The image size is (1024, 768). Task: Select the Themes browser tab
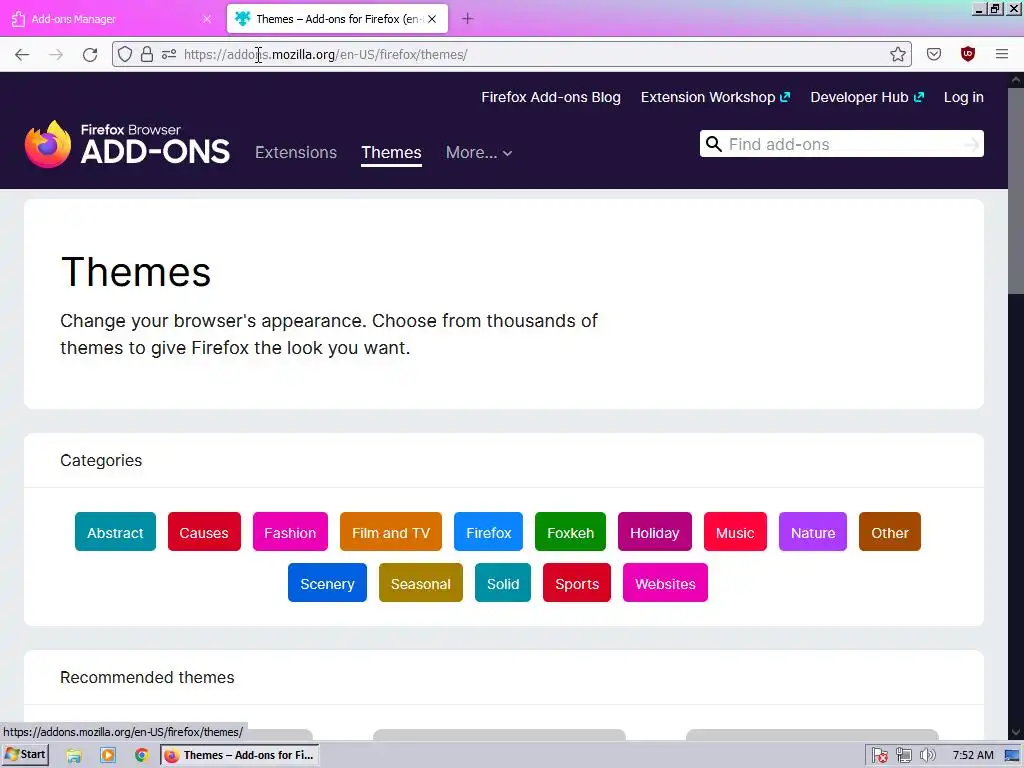(x=337, y=19)
